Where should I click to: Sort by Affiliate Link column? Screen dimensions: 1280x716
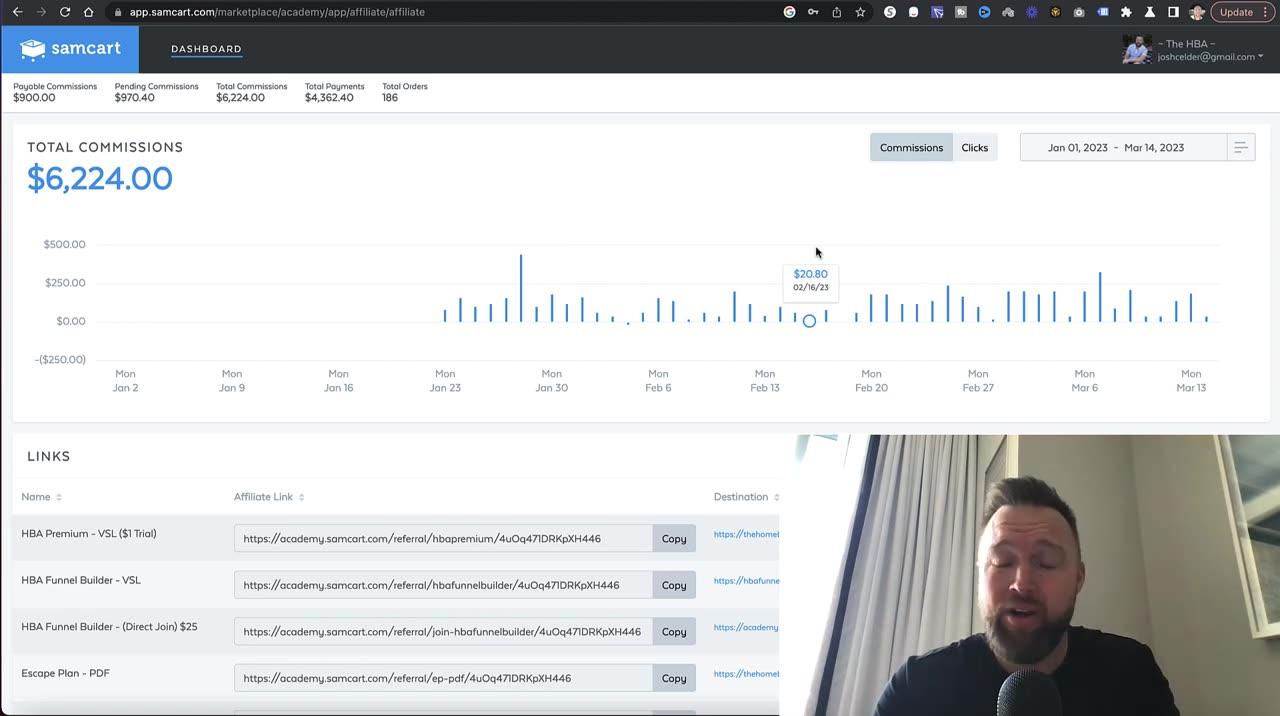pyautogui.click(x=269, y=497)
